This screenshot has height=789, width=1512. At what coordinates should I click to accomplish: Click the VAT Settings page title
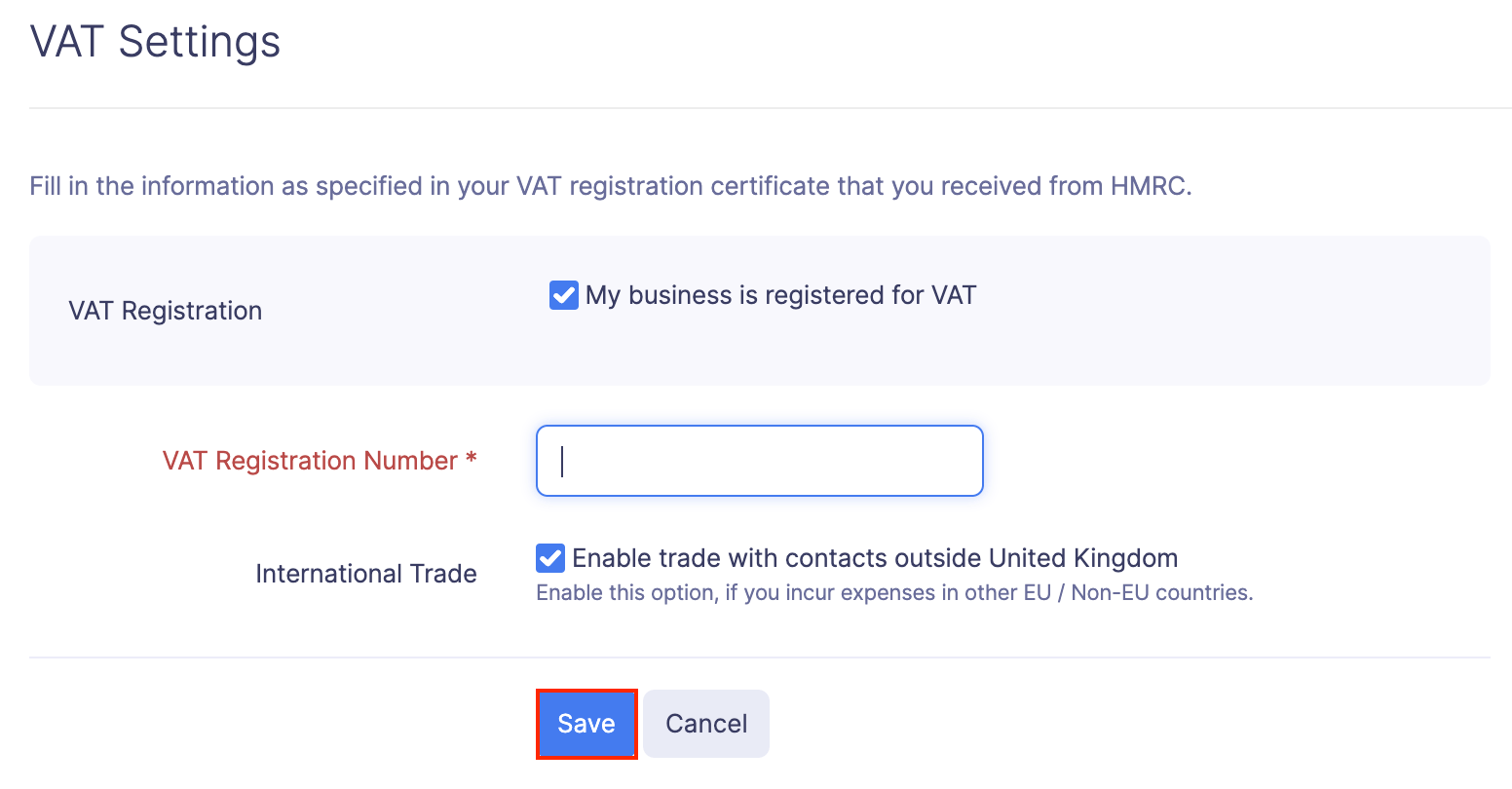pos(154,42)
